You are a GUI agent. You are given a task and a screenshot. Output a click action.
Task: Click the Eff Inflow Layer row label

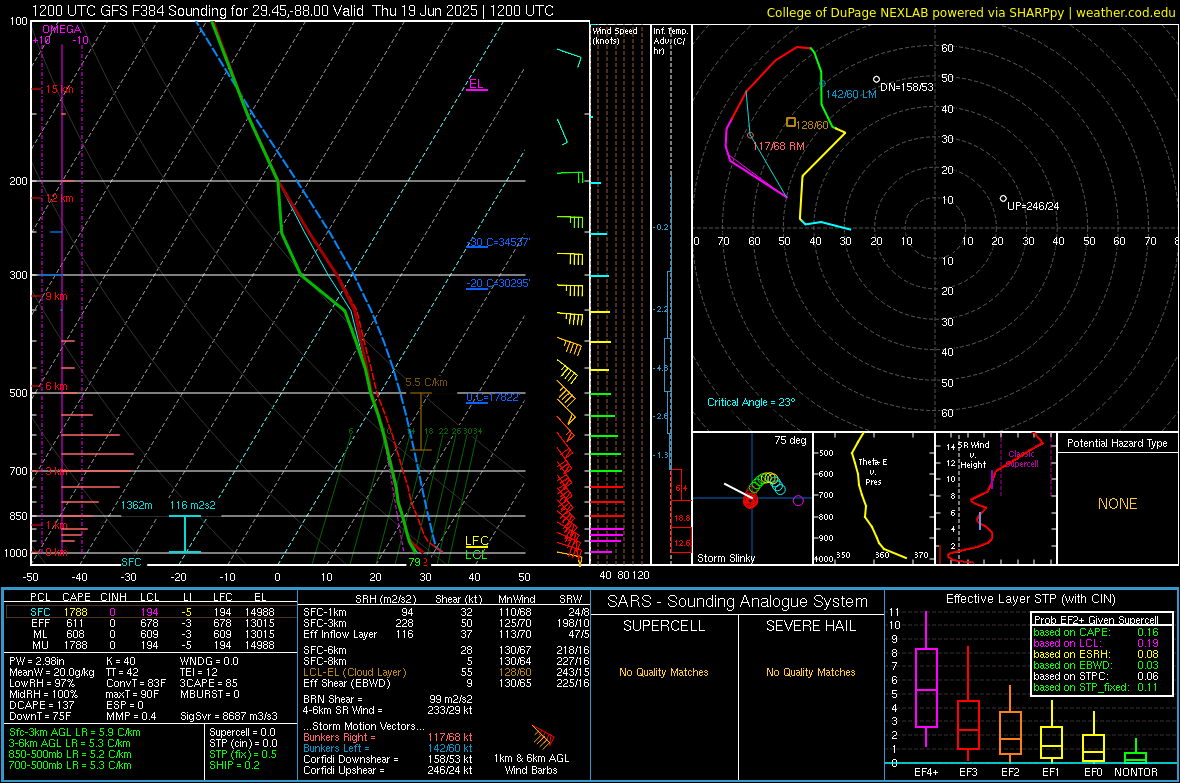click(340, 634)
